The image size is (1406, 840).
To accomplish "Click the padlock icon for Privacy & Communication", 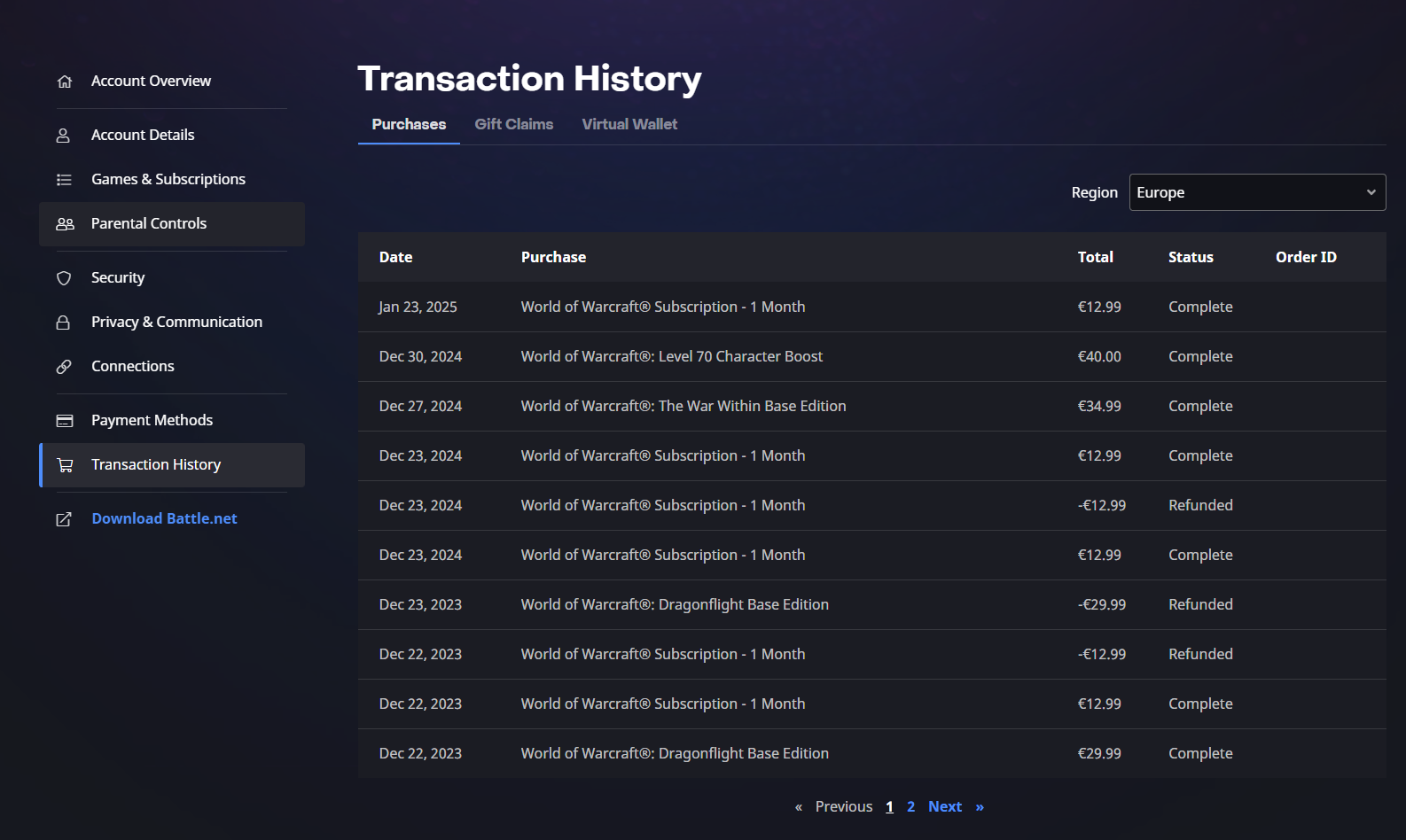I will (64, 323).
